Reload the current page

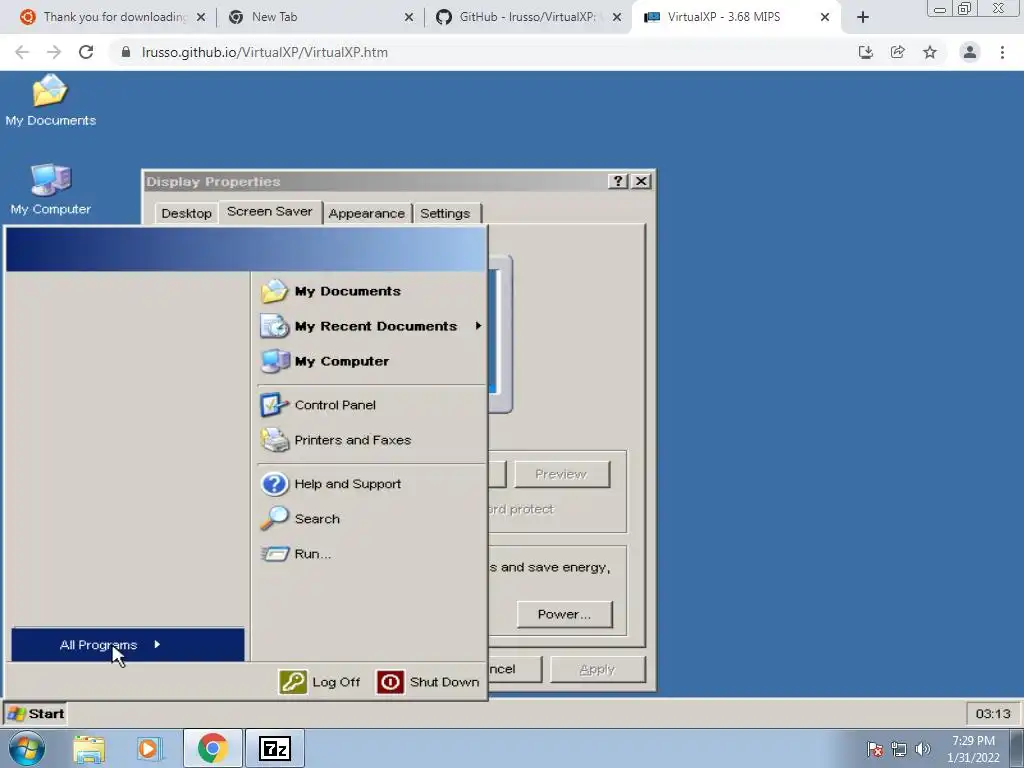click(86, 52)
